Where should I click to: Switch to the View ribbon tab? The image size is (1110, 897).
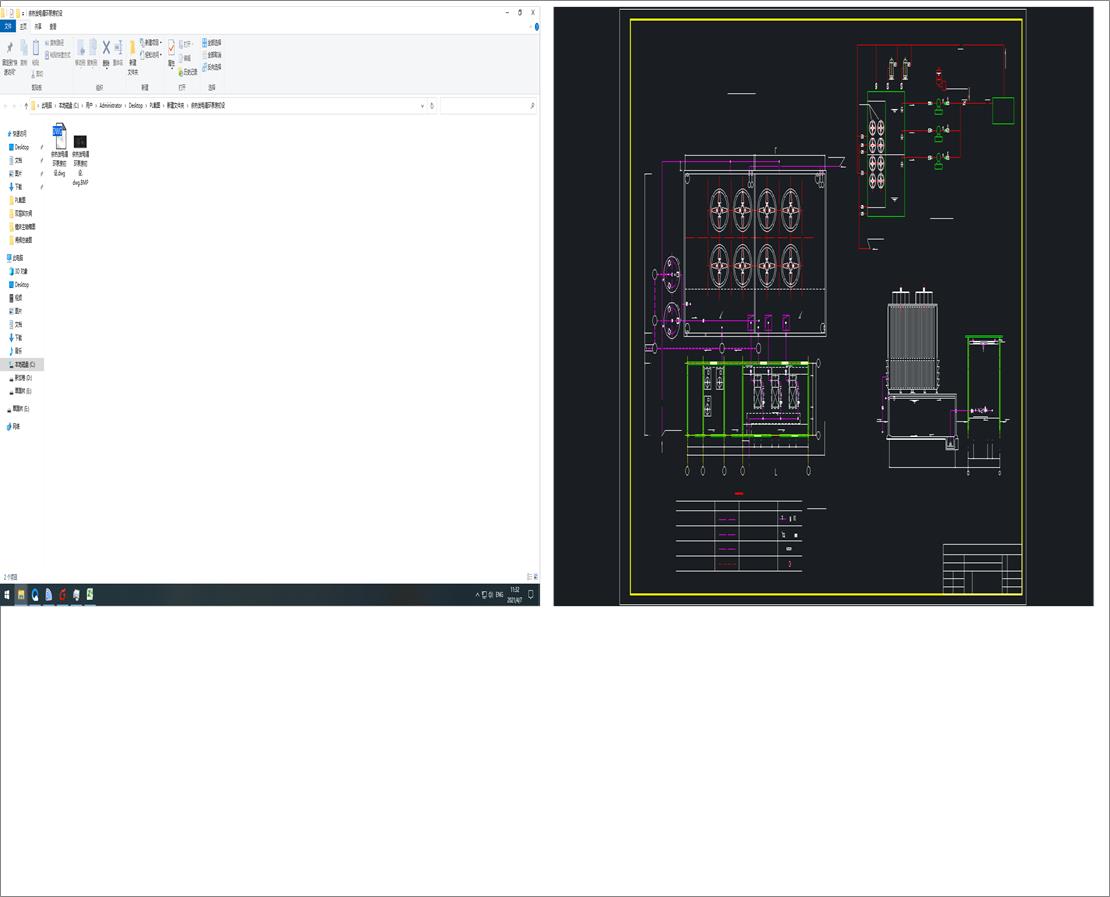click(x=53, y=27)
